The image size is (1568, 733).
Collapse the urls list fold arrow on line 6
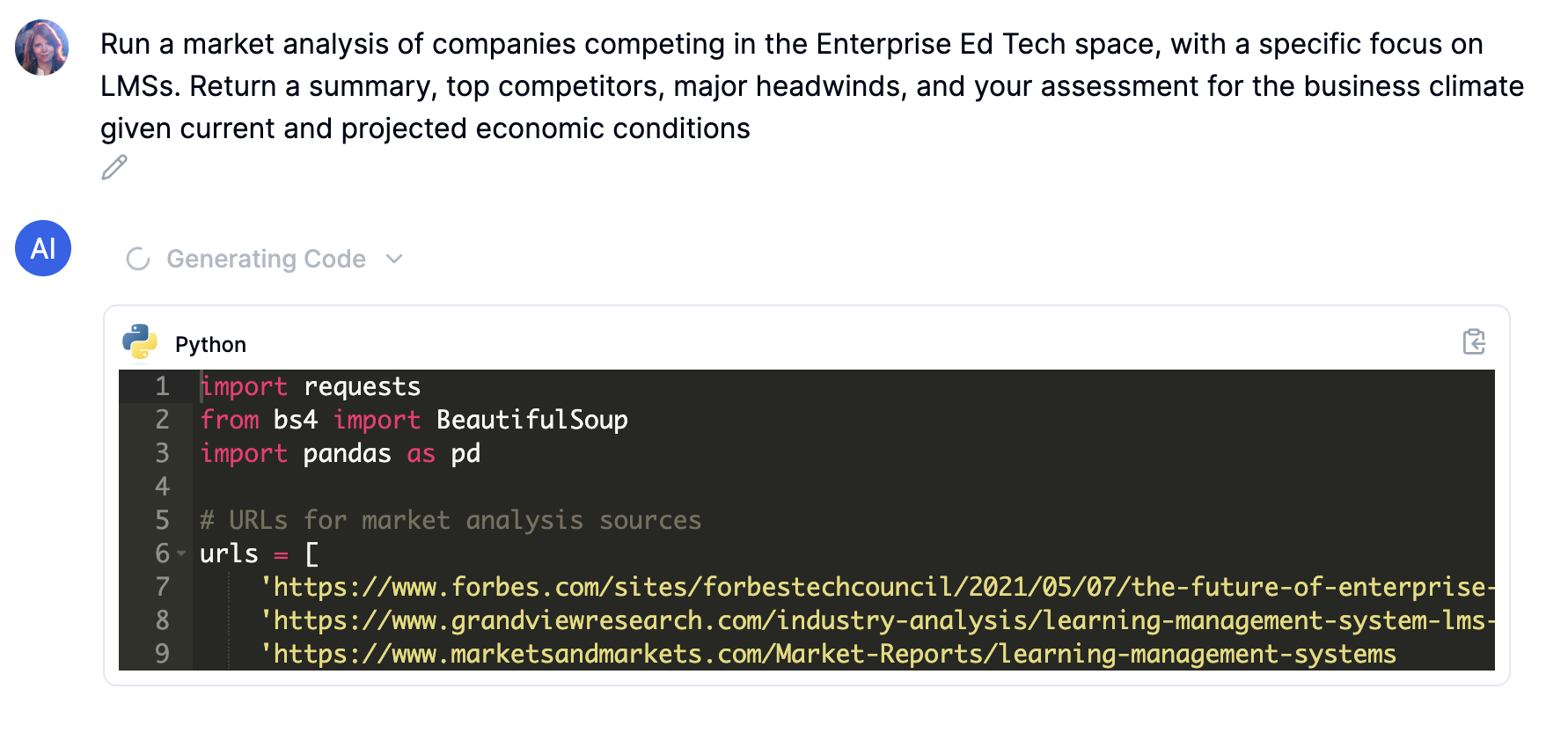(x=181, y=553)
